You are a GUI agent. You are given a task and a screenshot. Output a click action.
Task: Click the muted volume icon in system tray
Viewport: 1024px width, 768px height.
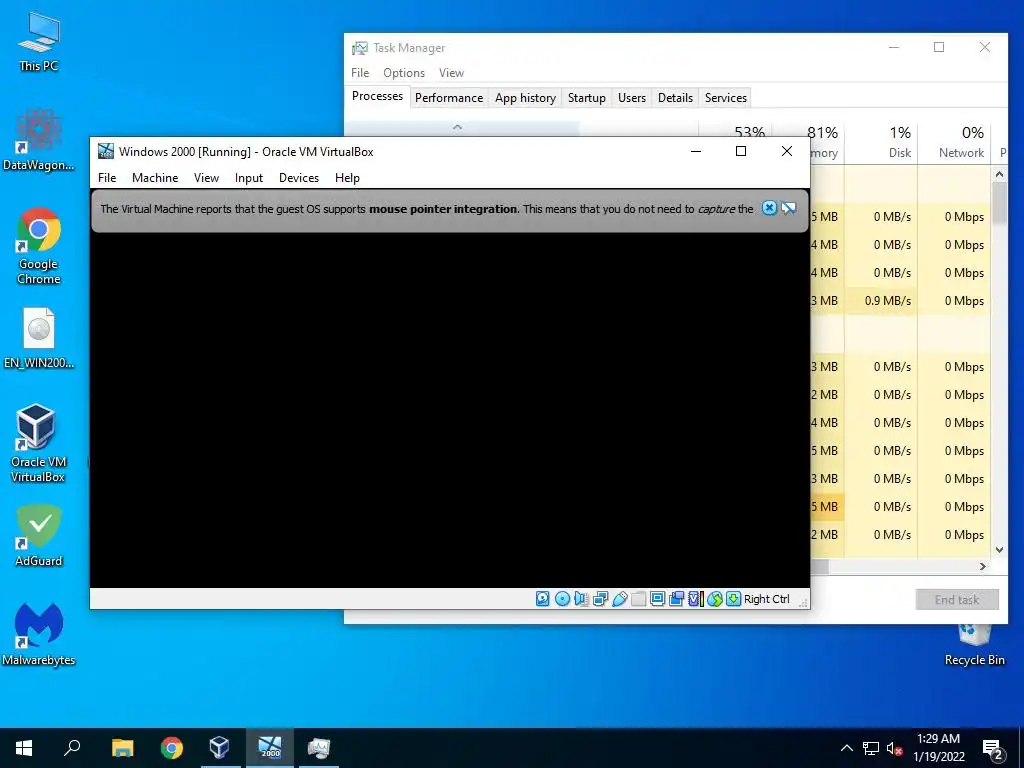(x=894, y=748)
